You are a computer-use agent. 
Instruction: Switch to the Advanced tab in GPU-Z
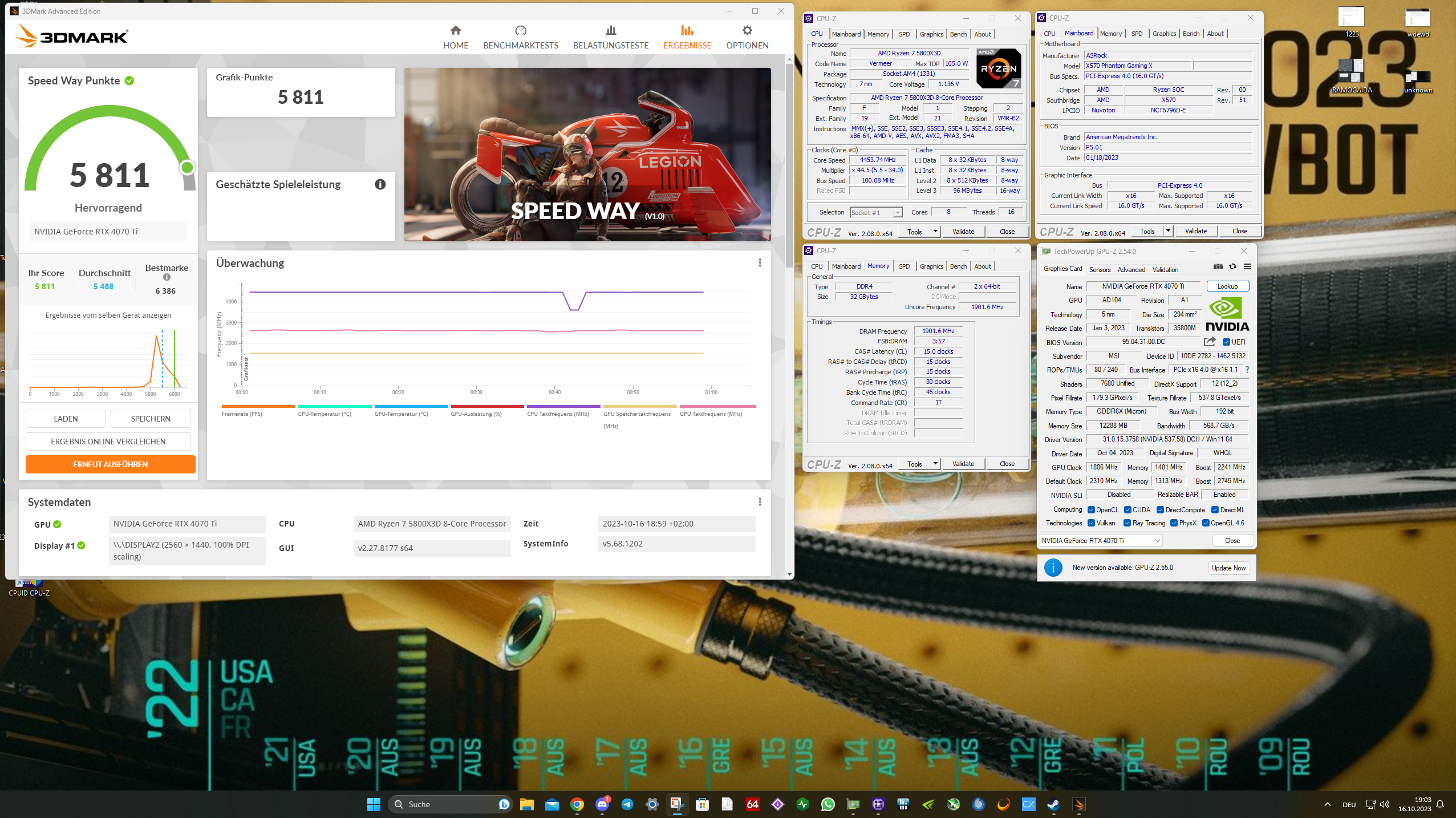pyautogui.click(x=1131, y=270)
